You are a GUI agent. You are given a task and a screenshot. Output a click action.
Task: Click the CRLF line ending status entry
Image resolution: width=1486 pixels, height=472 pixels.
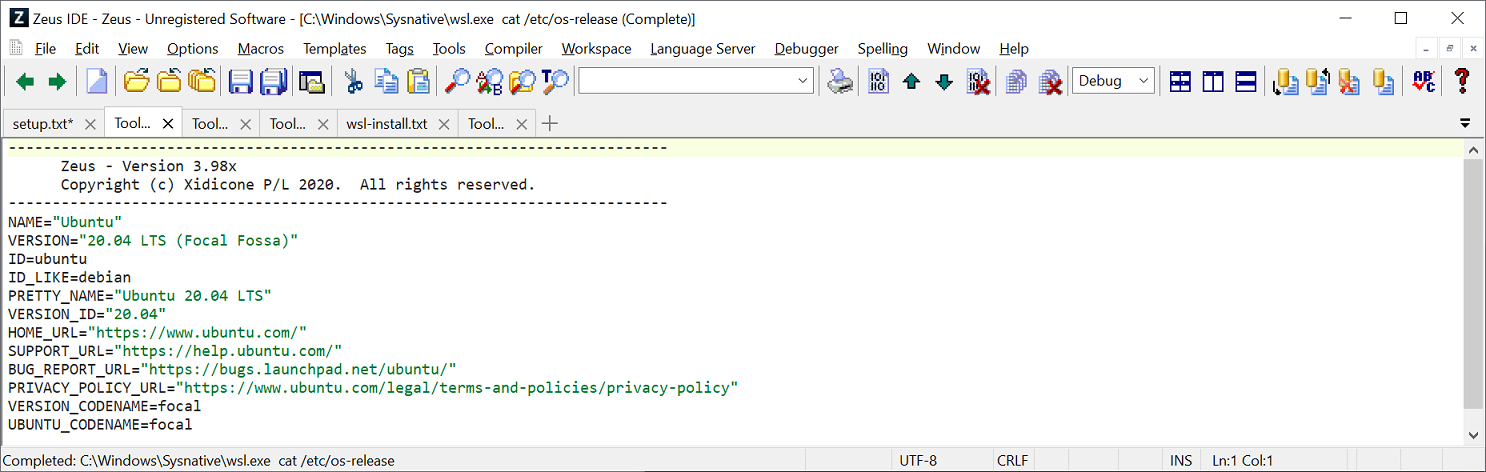point(1014,461)
